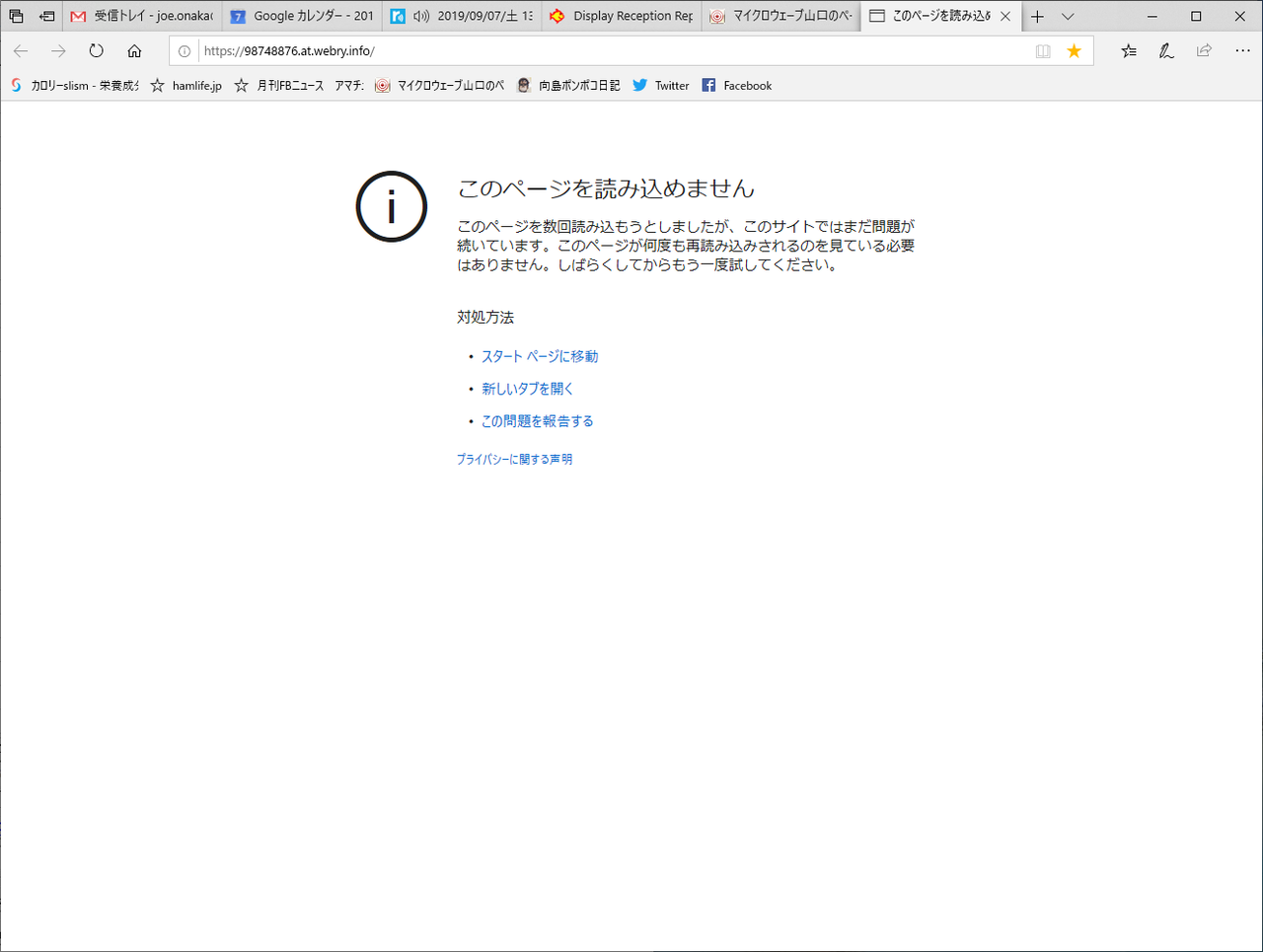This screenshot has width=1263, height=952.
Task: Reload the page with the refresh icon
Action: coord(96,50)
